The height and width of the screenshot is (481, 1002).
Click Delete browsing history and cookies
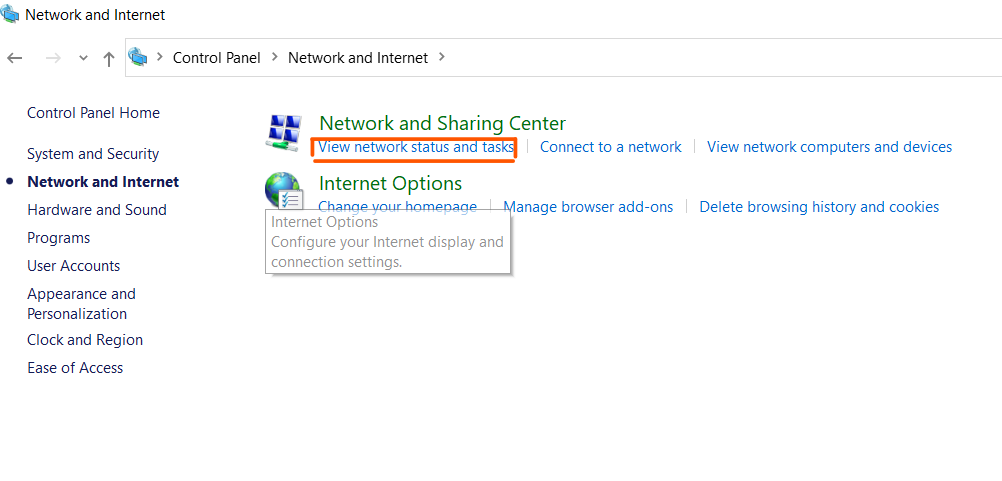(x=819, y=207)
